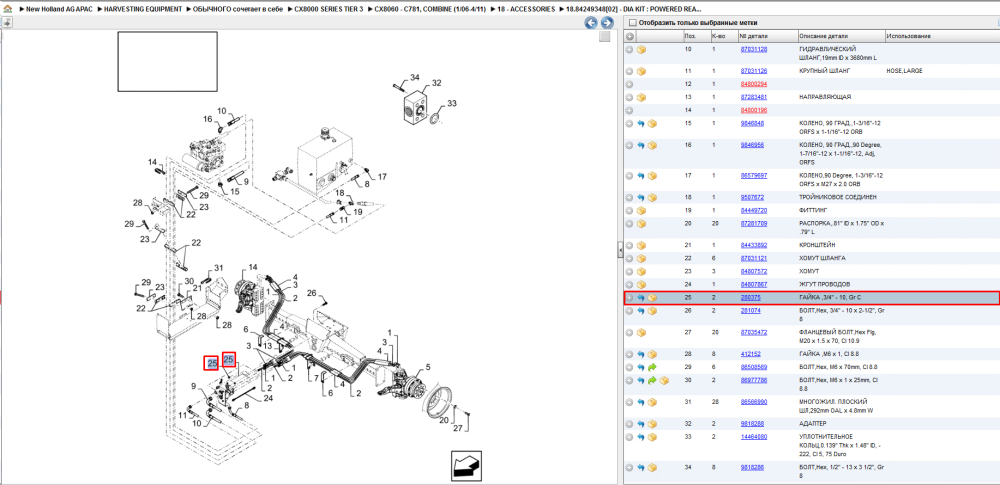Click 'КРОНШТЕЙН' description in row 21
This screenshot has width=1000, height=485.
pos(816,245)
